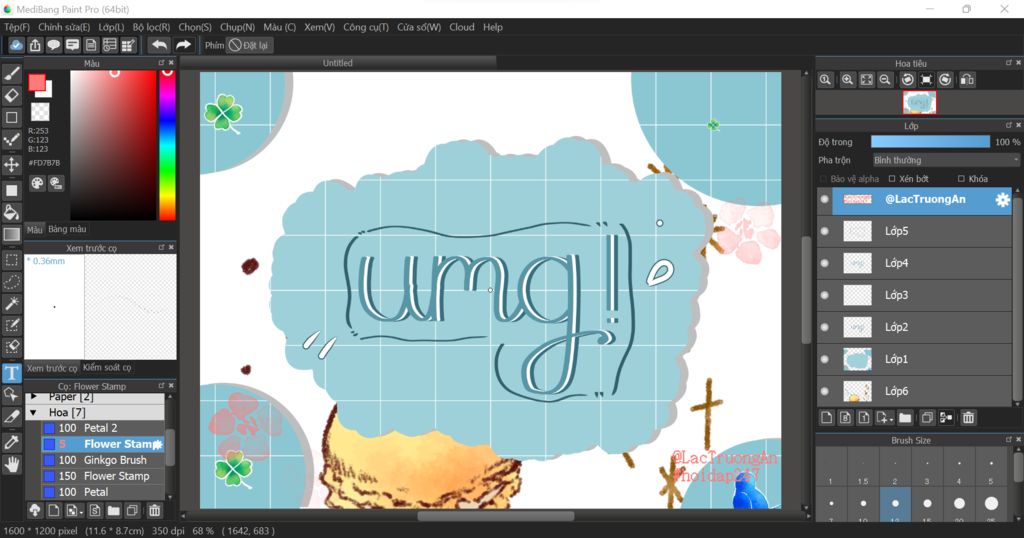Hide the Lớp3 layer
The height and width of the screenshot is (538, 1024).
coord(825,295)
